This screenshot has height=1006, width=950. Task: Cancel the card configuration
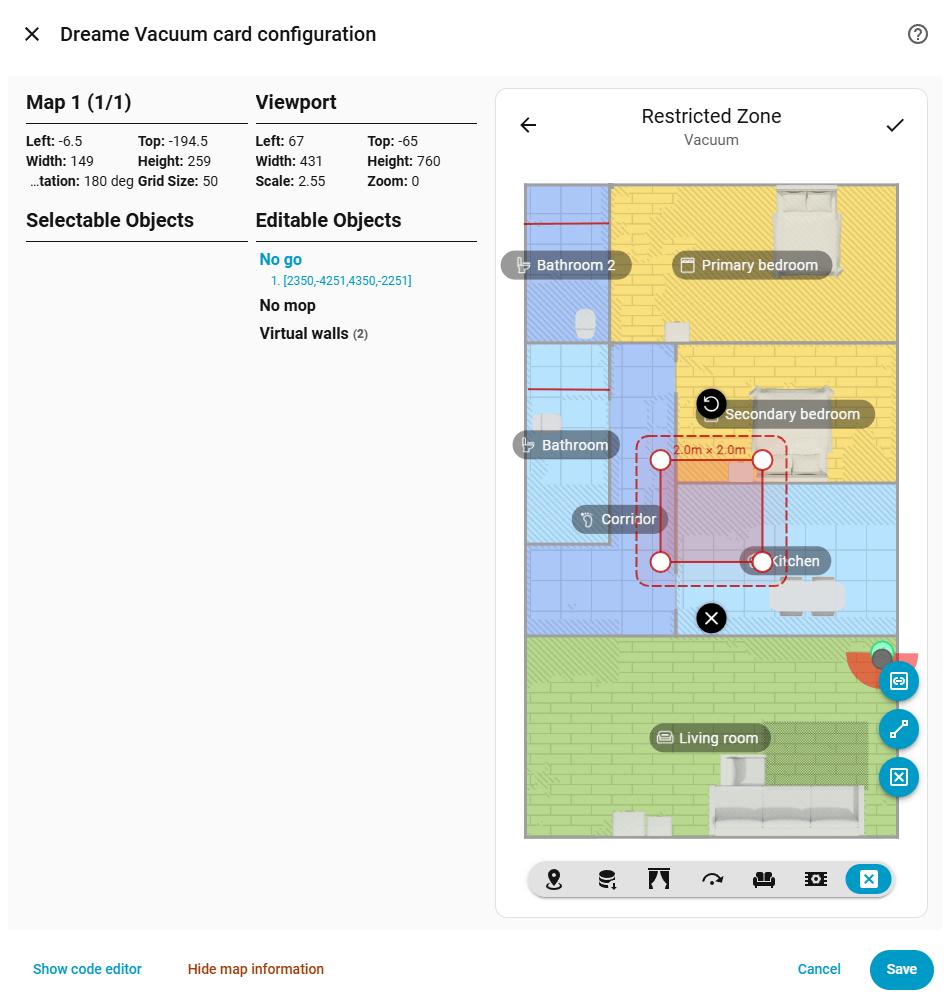819,969
